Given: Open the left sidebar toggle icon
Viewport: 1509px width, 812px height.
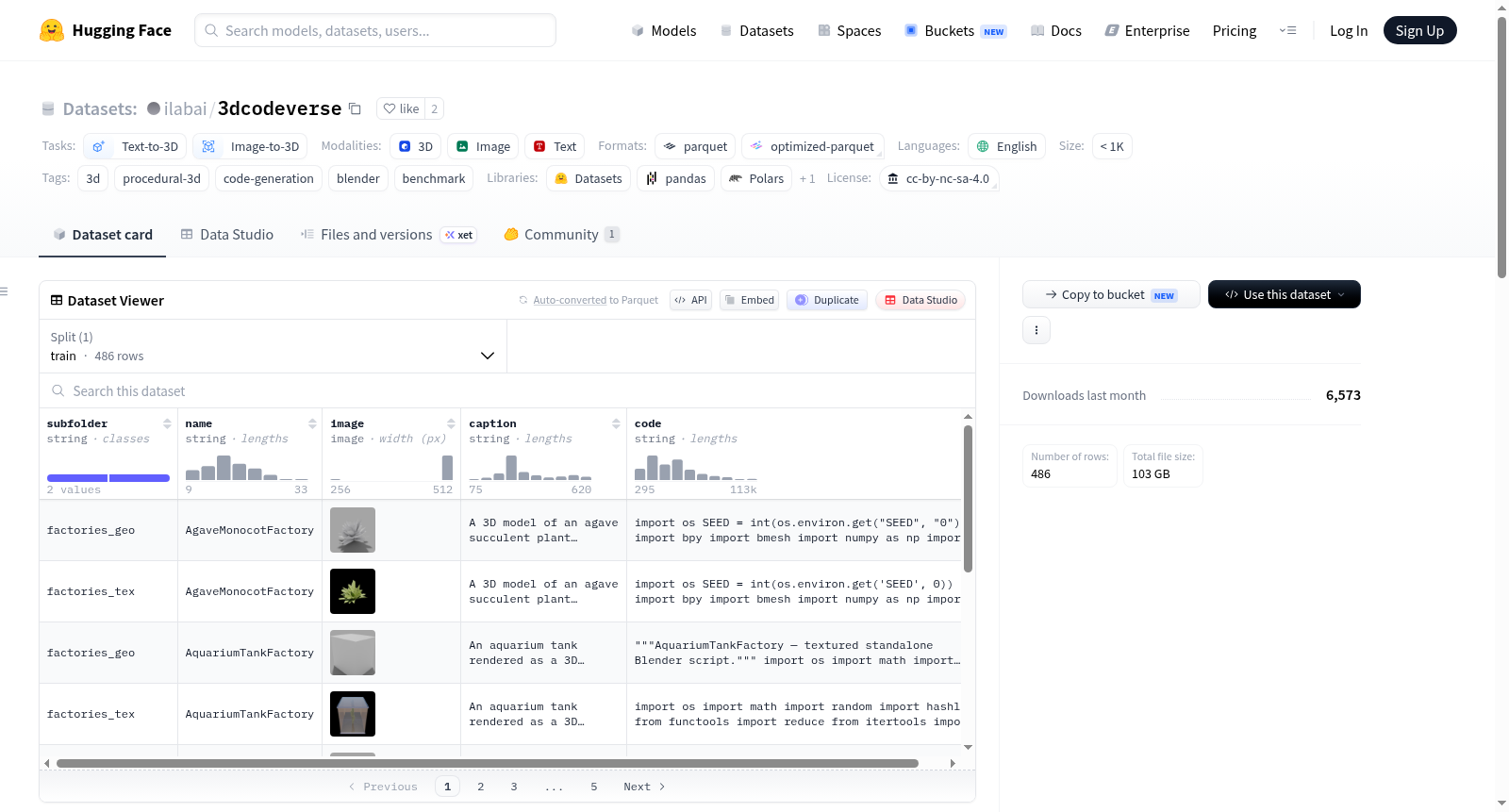Looking at the screenshot, I should click(5, 291).
